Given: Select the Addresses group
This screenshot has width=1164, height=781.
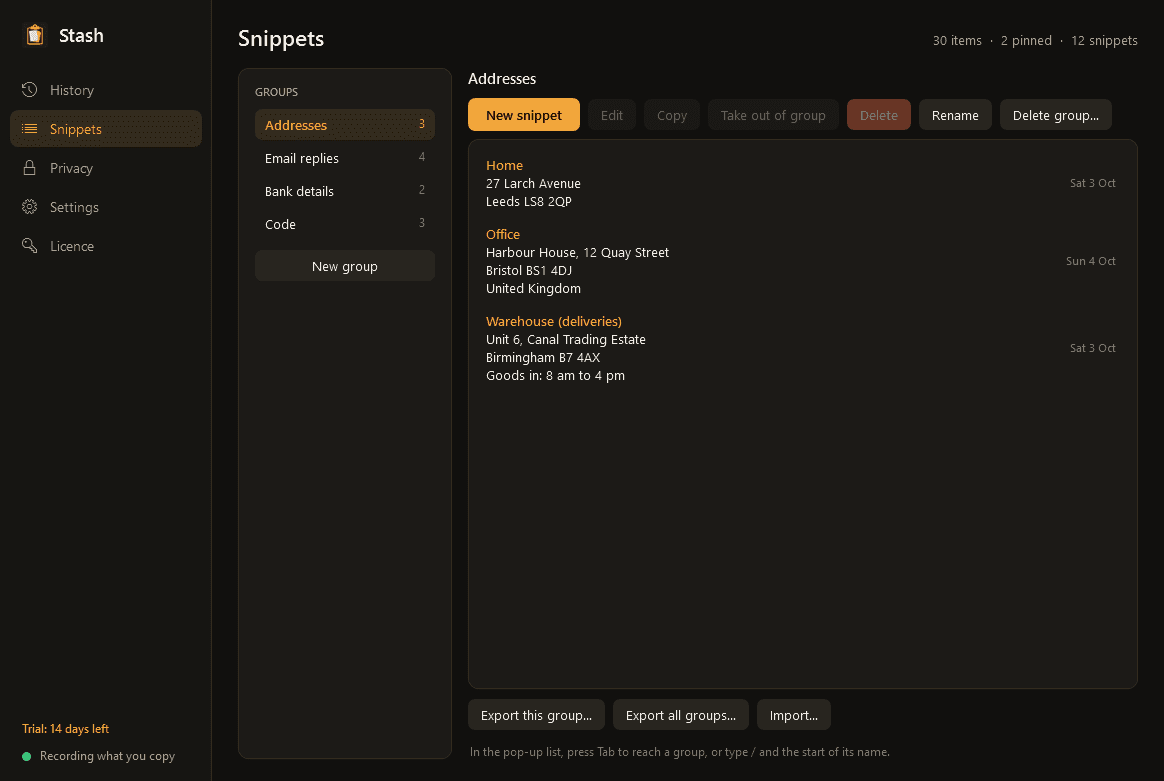Looking at the screenshot, I should click(344, 125).
